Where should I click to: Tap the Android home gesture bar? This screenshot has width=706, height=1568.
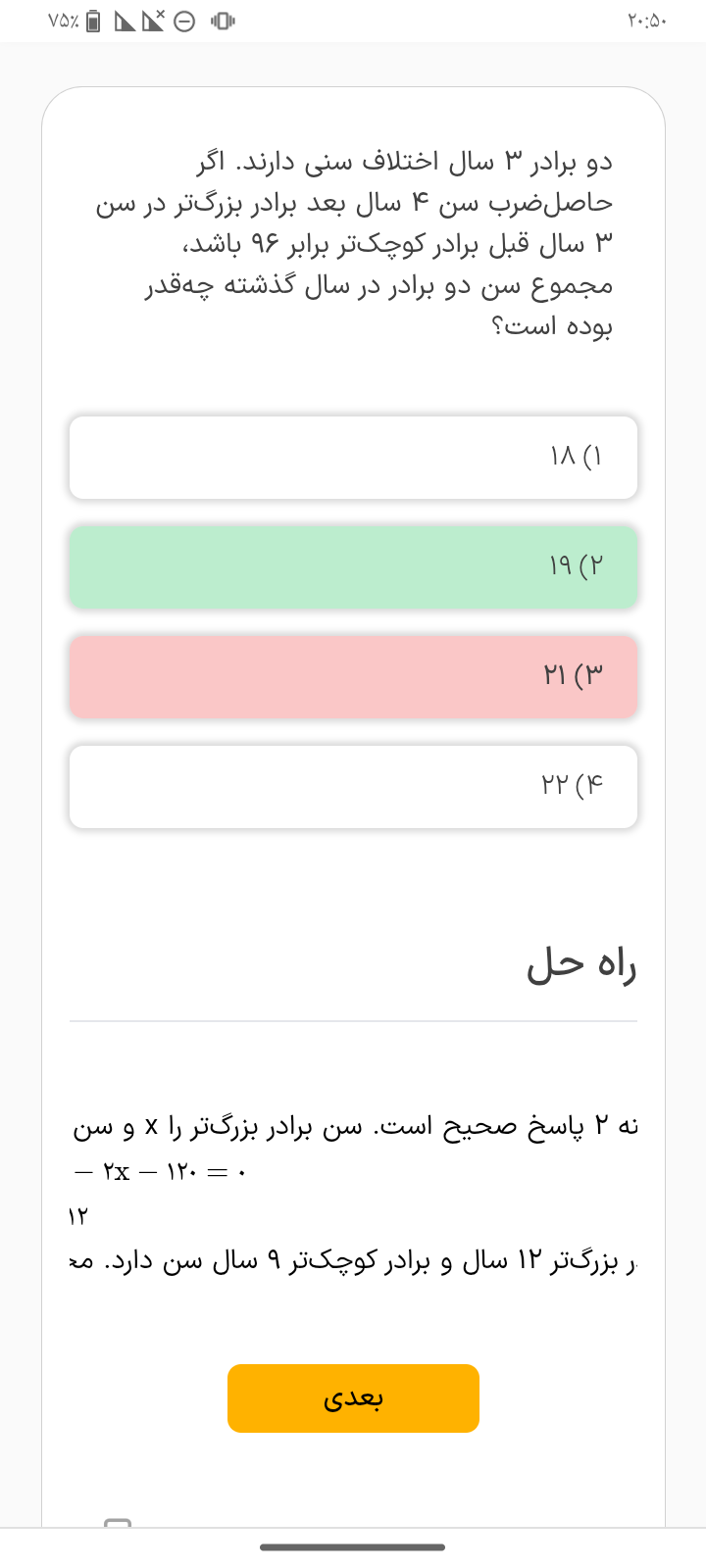tap(353, 1547)
